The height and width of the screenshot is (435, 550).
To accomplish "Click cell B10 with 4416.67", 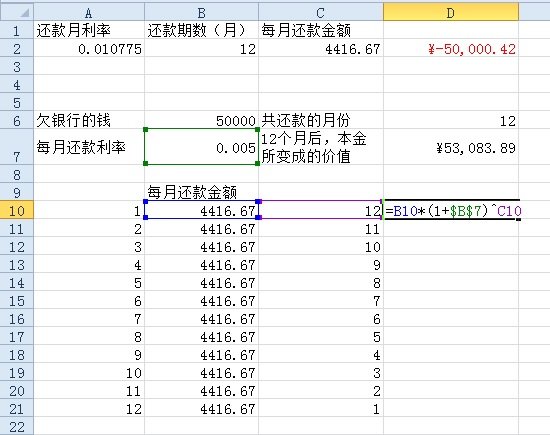I will pyautogui.click(x=201, y=210).
